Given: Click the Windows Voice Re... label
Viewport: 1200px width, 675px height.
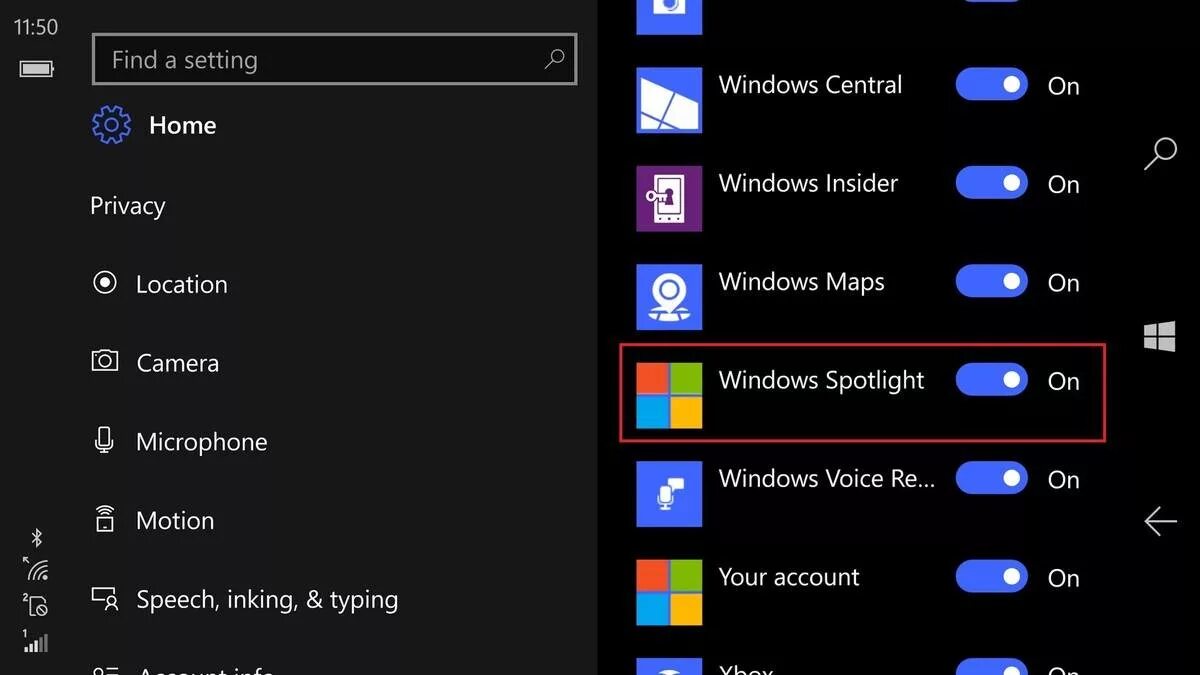Looking at the screenshot, I should (827, 478).
